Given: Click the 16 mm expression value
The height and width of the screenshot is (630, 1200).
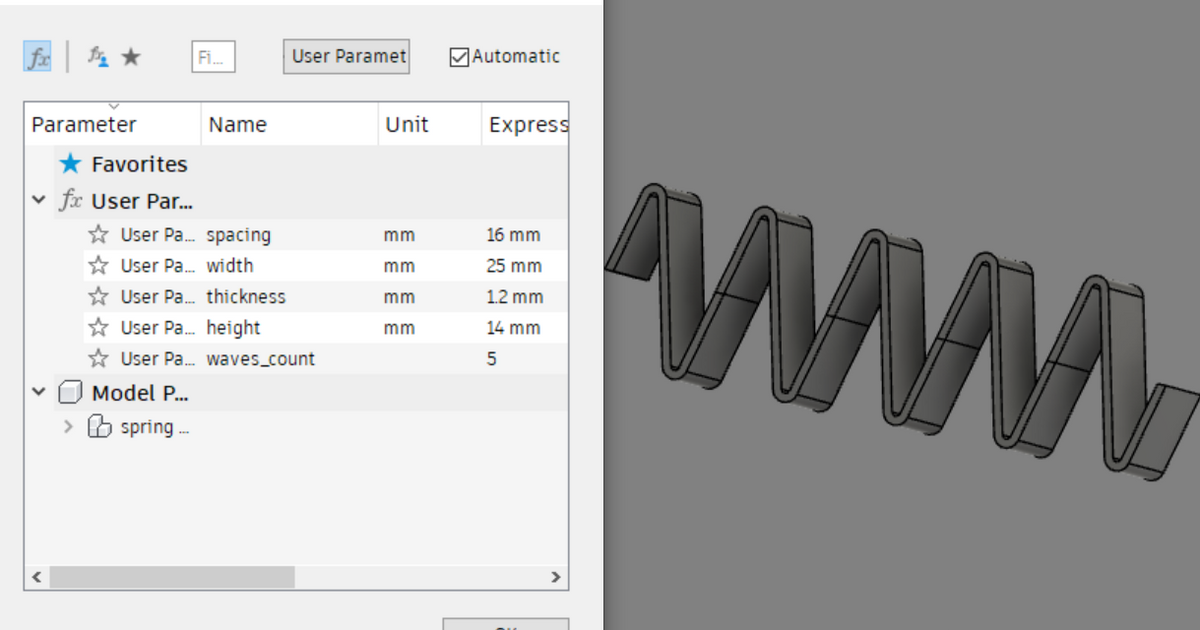Looking at the screenshot, I should tap(513, 235).
